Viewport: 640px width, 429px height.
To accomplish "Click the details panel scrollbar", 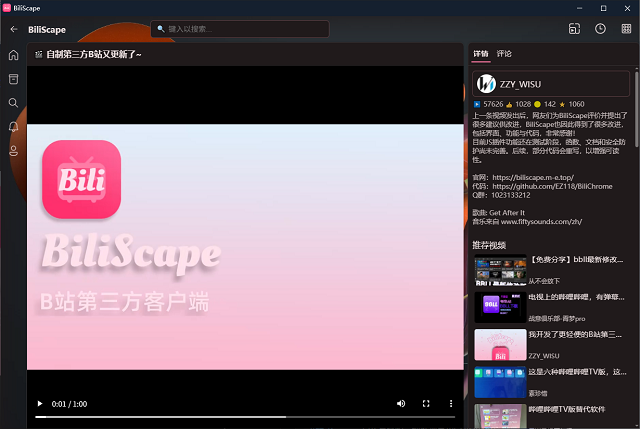I will click(636, 108).
